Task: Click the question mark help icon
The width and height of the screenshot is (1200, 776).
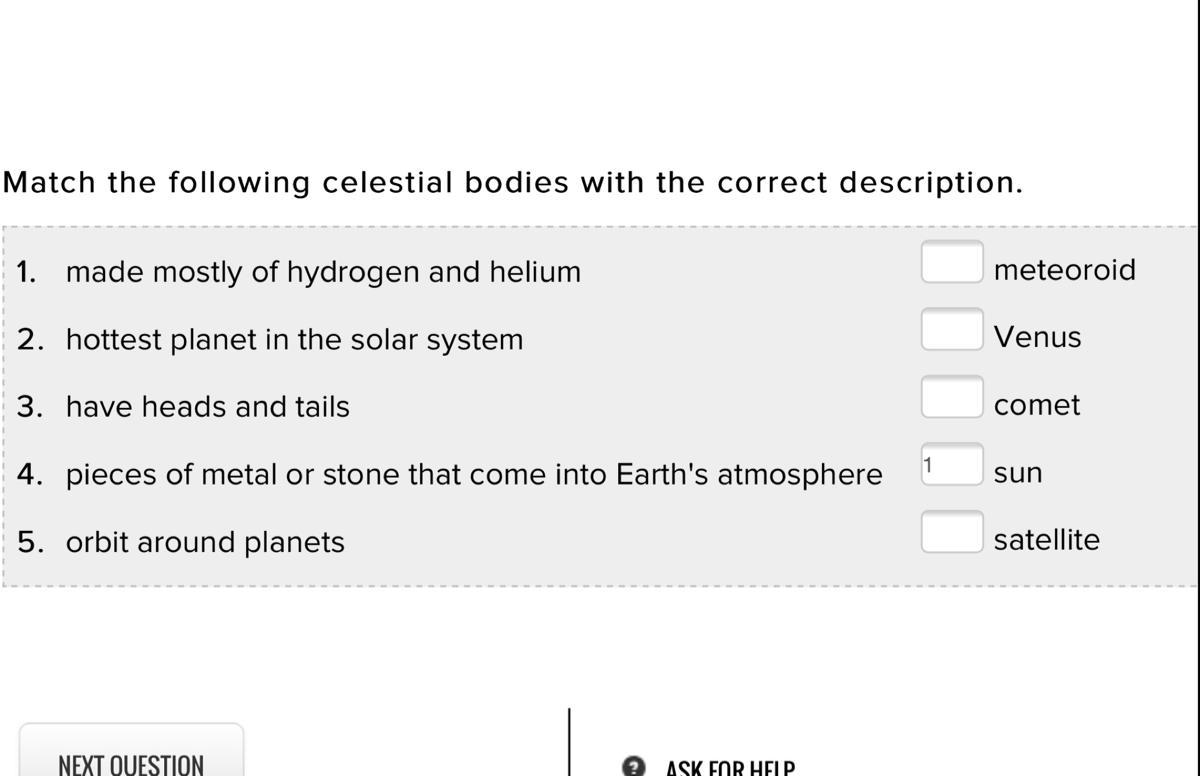Action: point(632,767)
